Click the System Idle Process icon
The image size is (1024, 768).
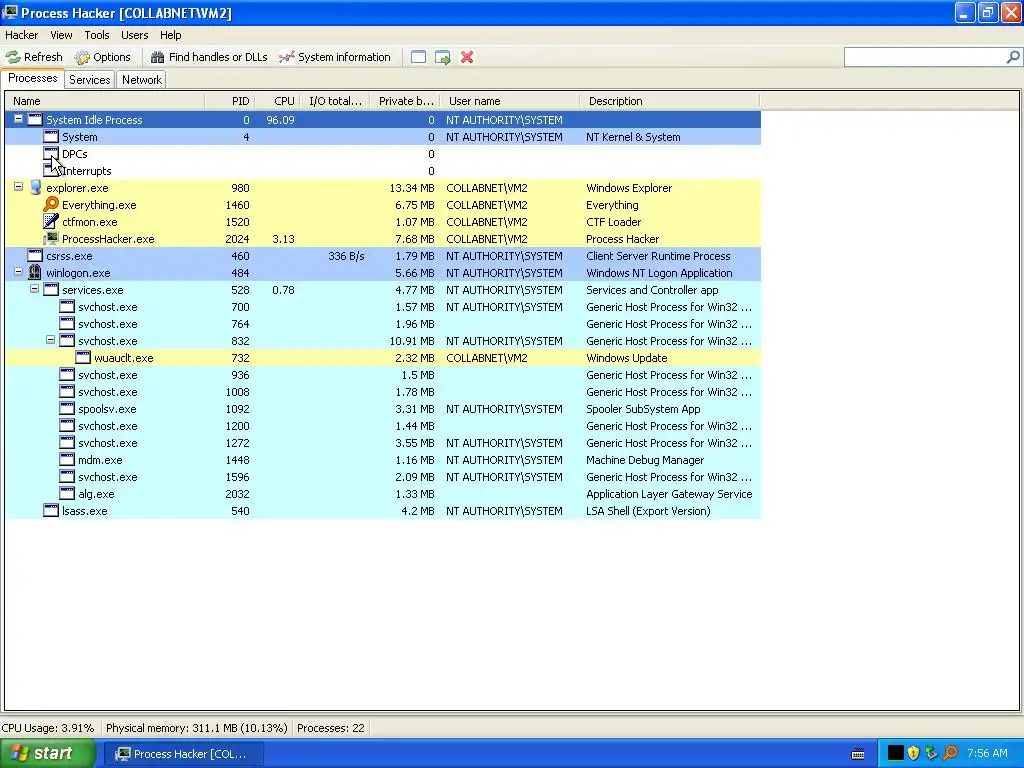[x=35, y=120]
